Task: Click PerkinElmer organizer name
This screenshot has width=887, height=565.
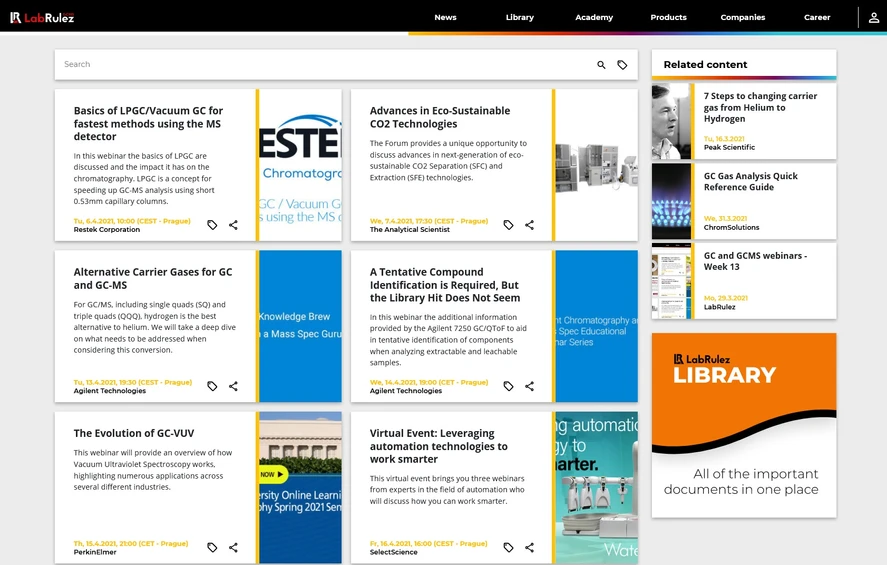Action: [x=94, y=552]
